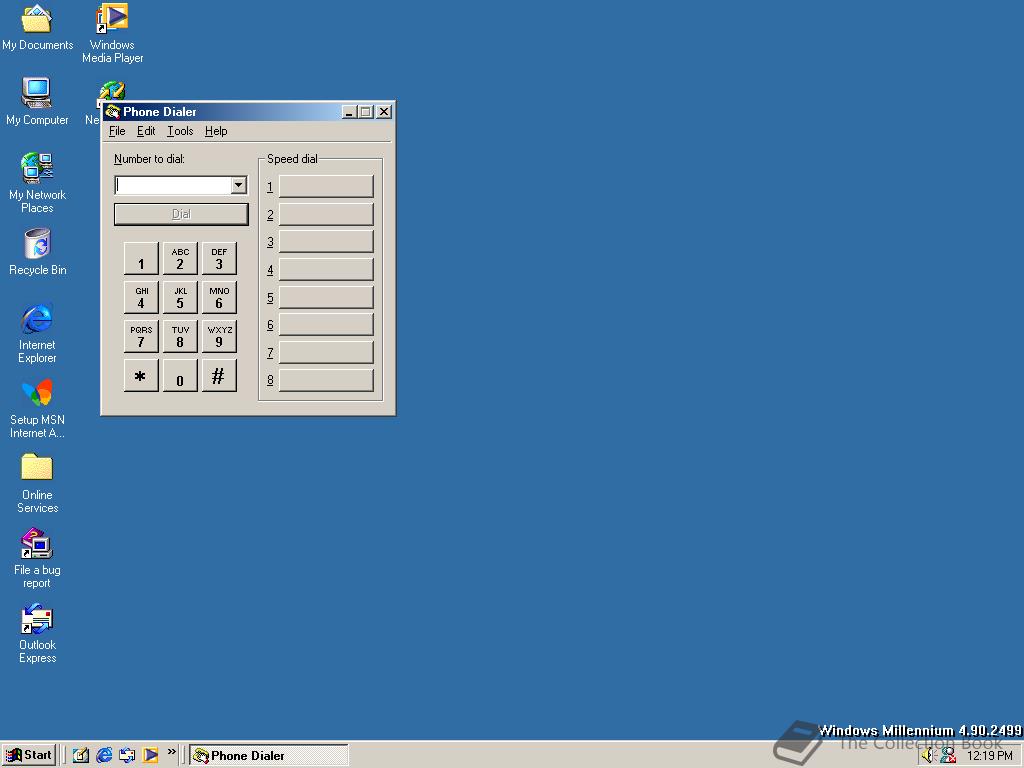
Task: Click Media Player quick launch icon
Action: (x=151, y=755)
